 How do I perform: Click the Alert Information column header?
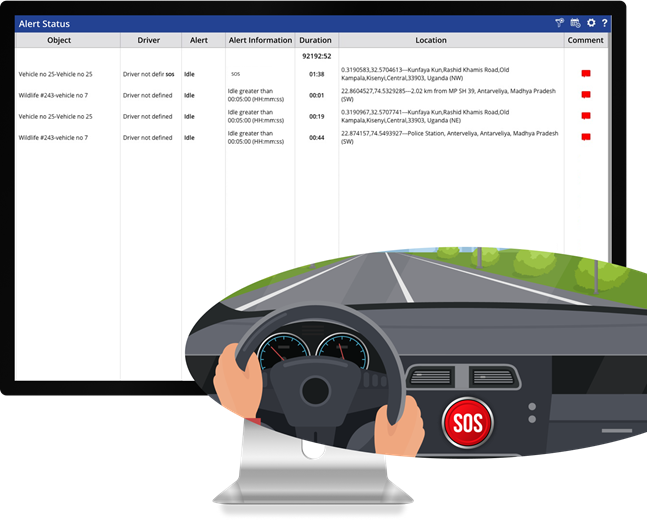(258, 41)
